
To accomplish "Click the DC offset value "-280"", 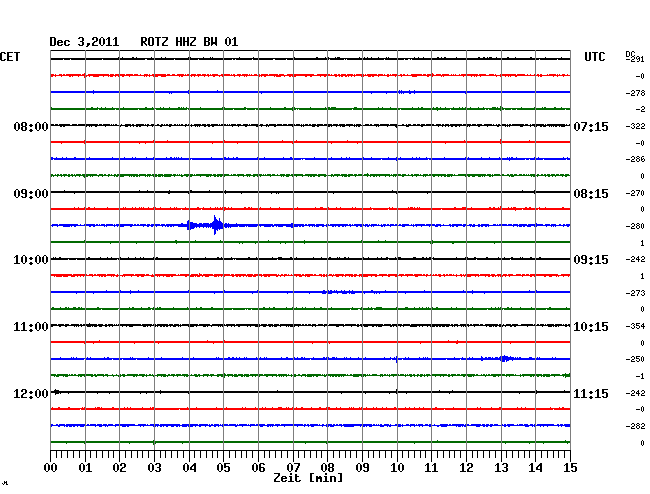I will click(x=635, y=226).
